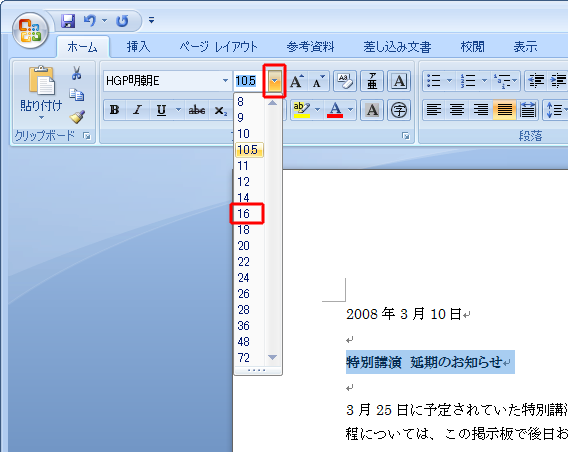Click the Decrease Indent icon
568x452 pixels.
pos(536,80)
